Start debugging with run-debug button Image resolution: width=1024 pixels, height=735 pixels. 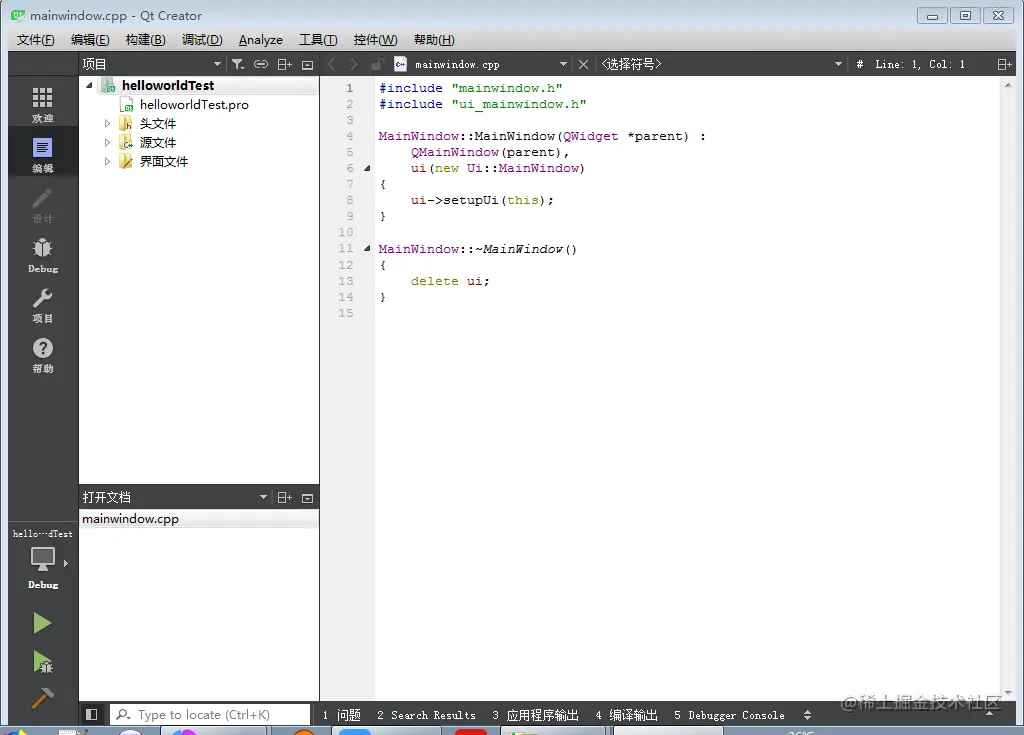tap(42, 662)
